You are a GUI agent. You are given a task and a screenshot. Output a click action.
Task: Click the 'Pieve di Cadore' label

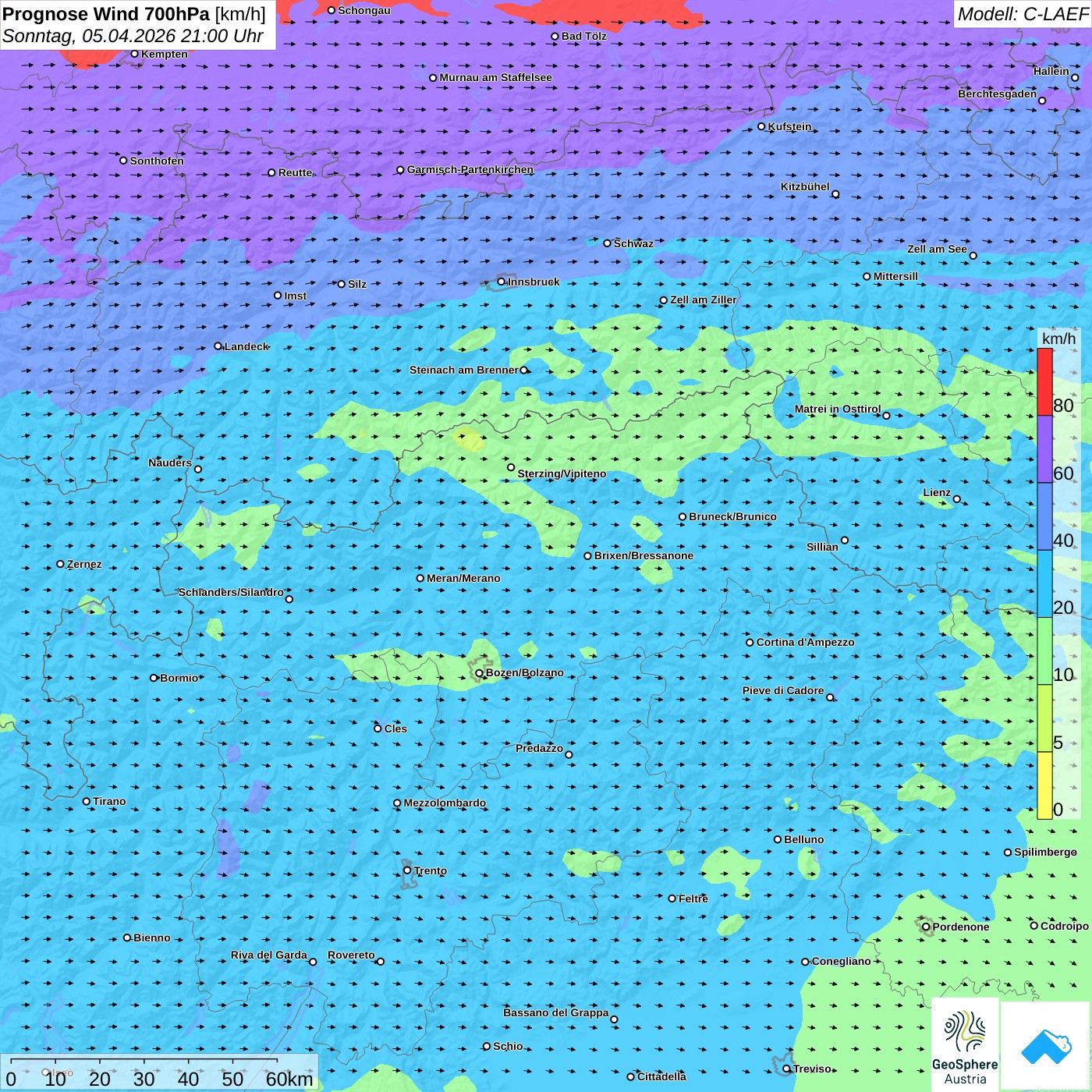(x=783, y=690)
